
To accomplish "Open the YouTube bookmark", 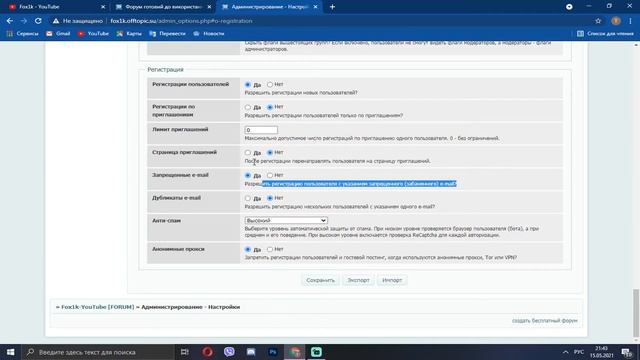I will pos(93,33).
